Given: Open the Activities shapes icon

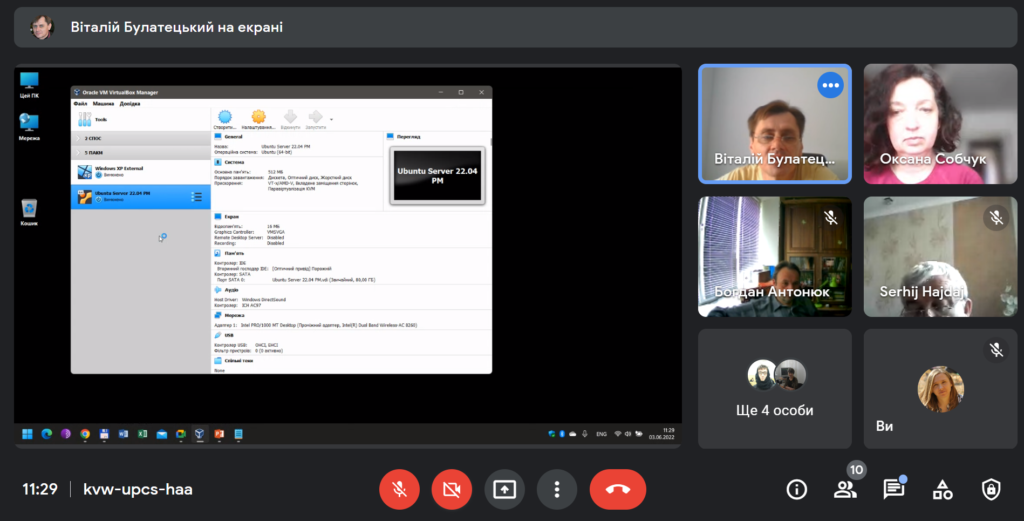Looking at the screenshot, I should [x=942, y=489].
